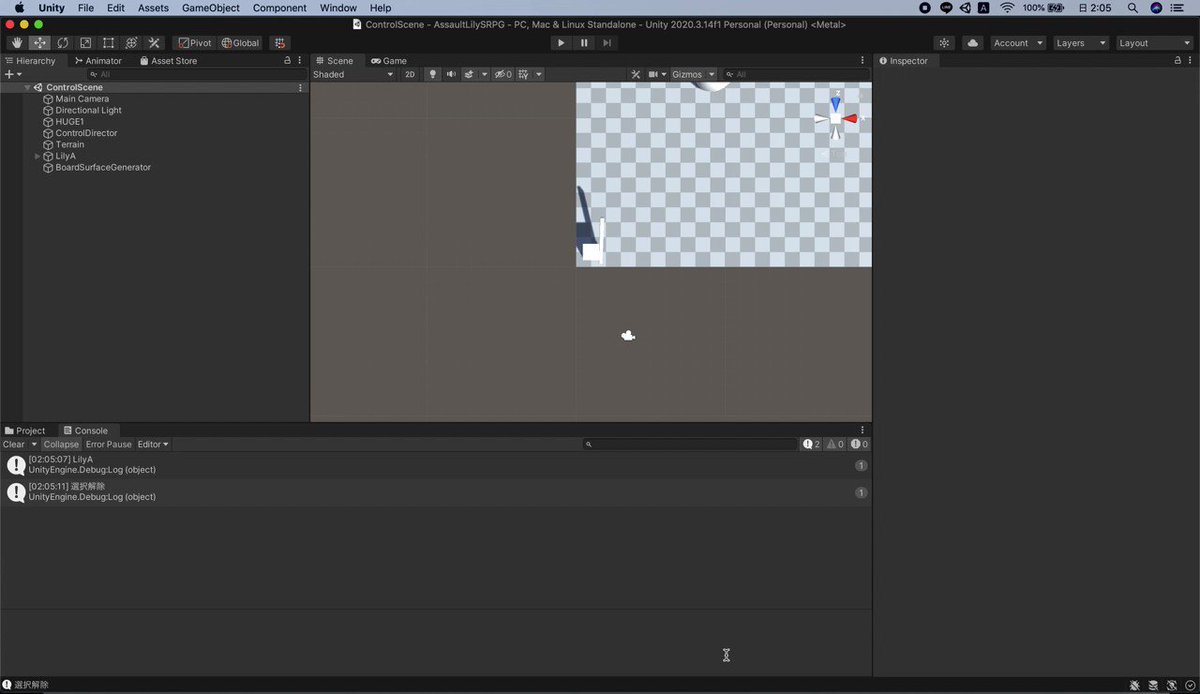Collapse the ControlScene hierarchy
Viewport: 1200px width, 694px height.
27,88
